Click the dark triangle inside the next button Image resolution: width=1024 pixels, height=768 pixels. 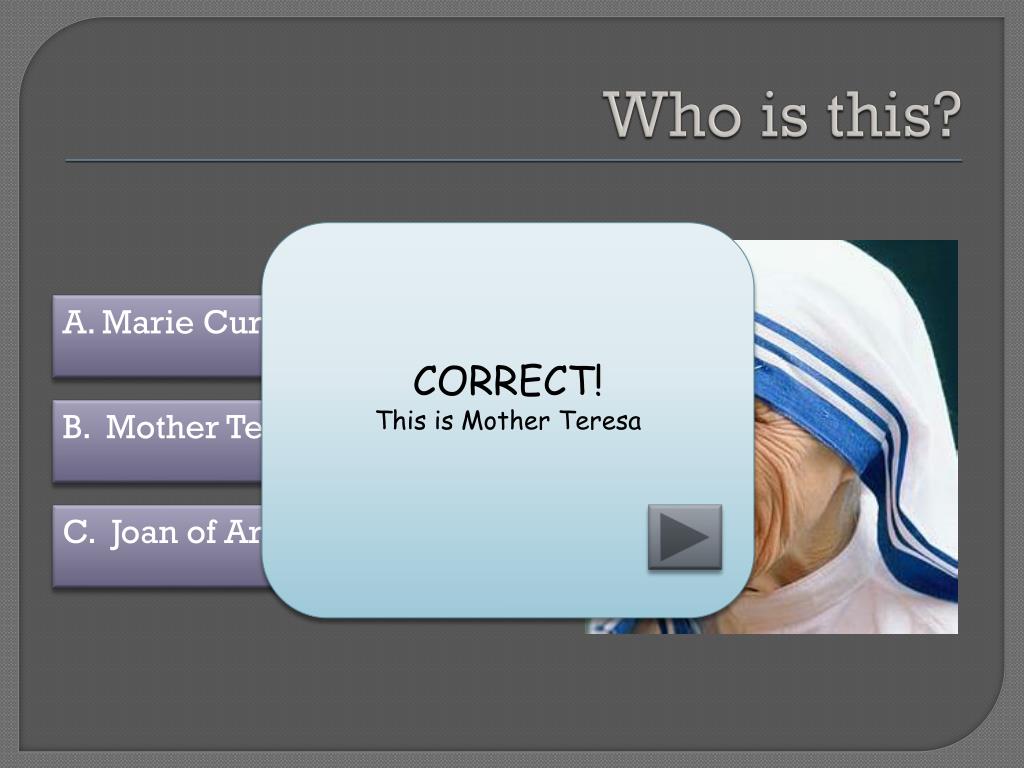[683, 537]
